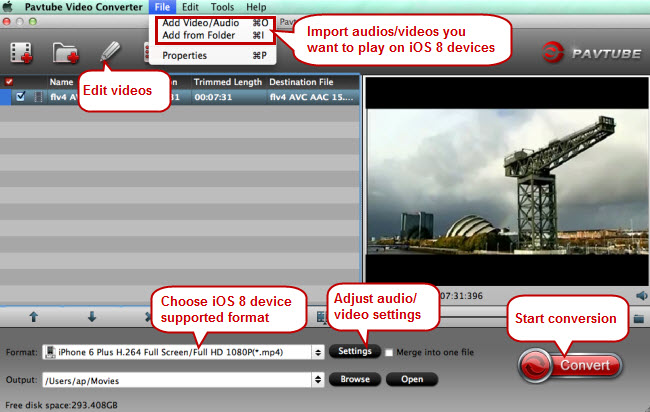
Task: Click the destination cell flv4 AVC AAC 15...
Action: click(312, 97)
